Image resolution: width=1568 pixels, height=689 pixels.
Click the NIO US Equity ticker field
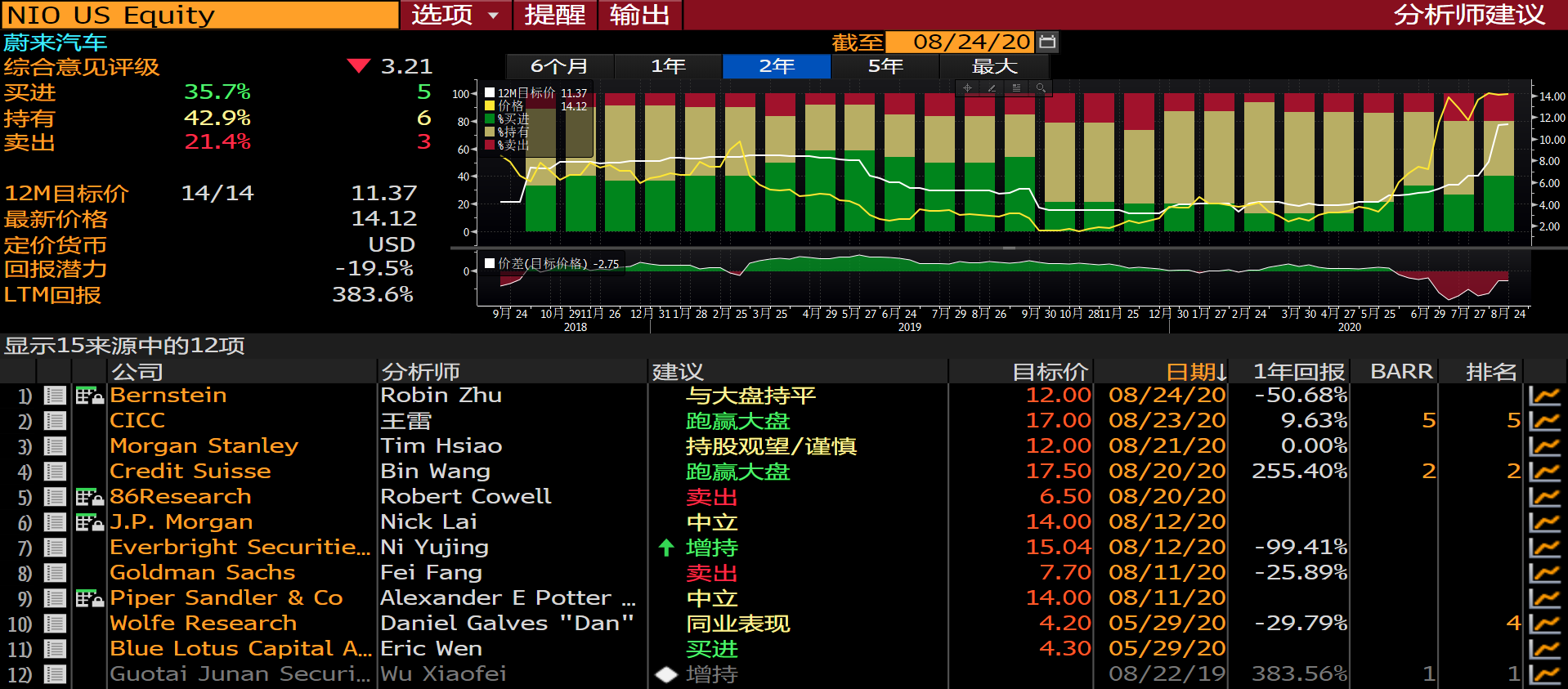200,15
